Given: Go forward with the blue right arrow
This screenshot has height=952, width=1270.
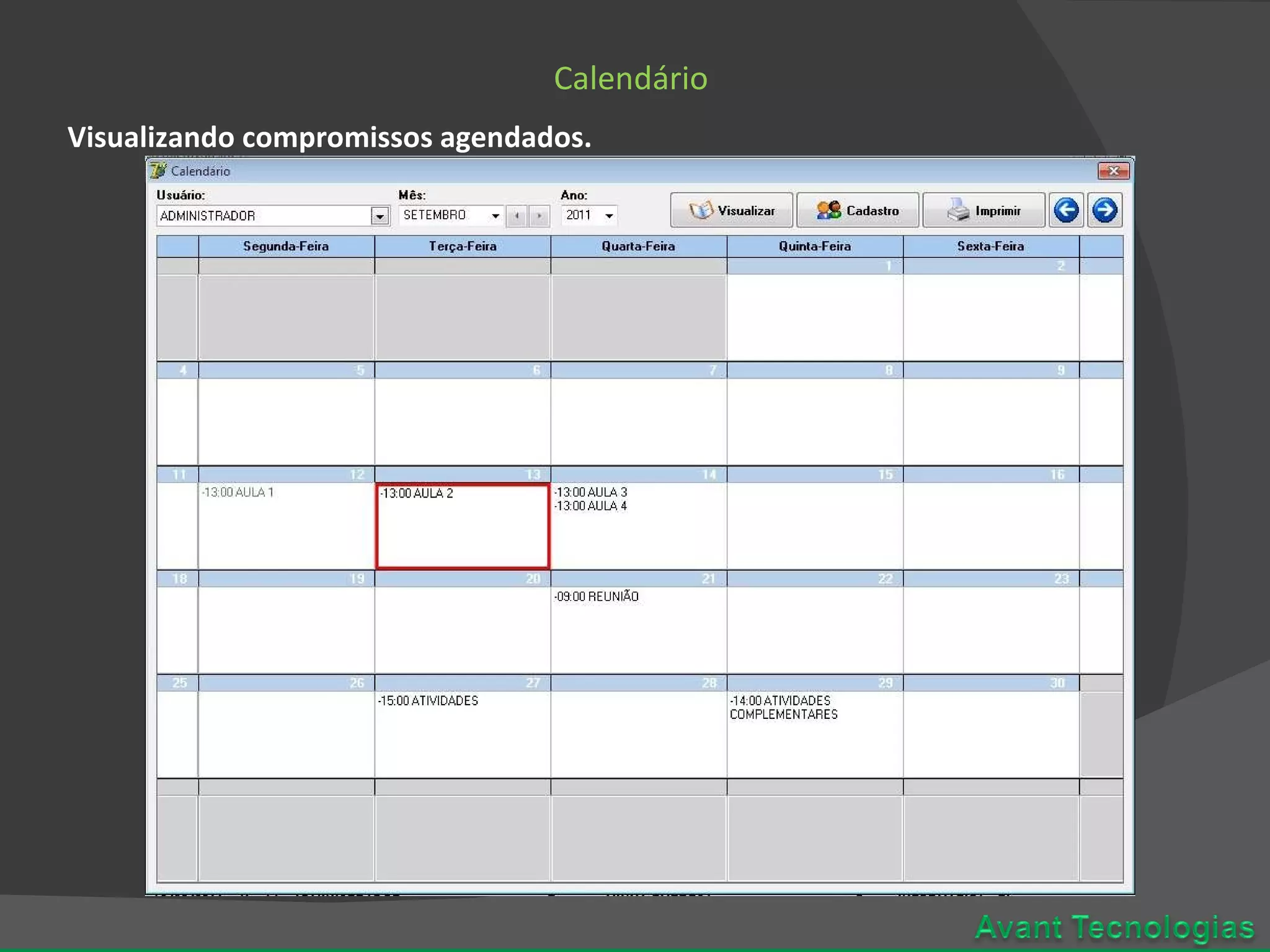Looking at the screenshot, I should pyautogui.click(x=1104, y=210).
